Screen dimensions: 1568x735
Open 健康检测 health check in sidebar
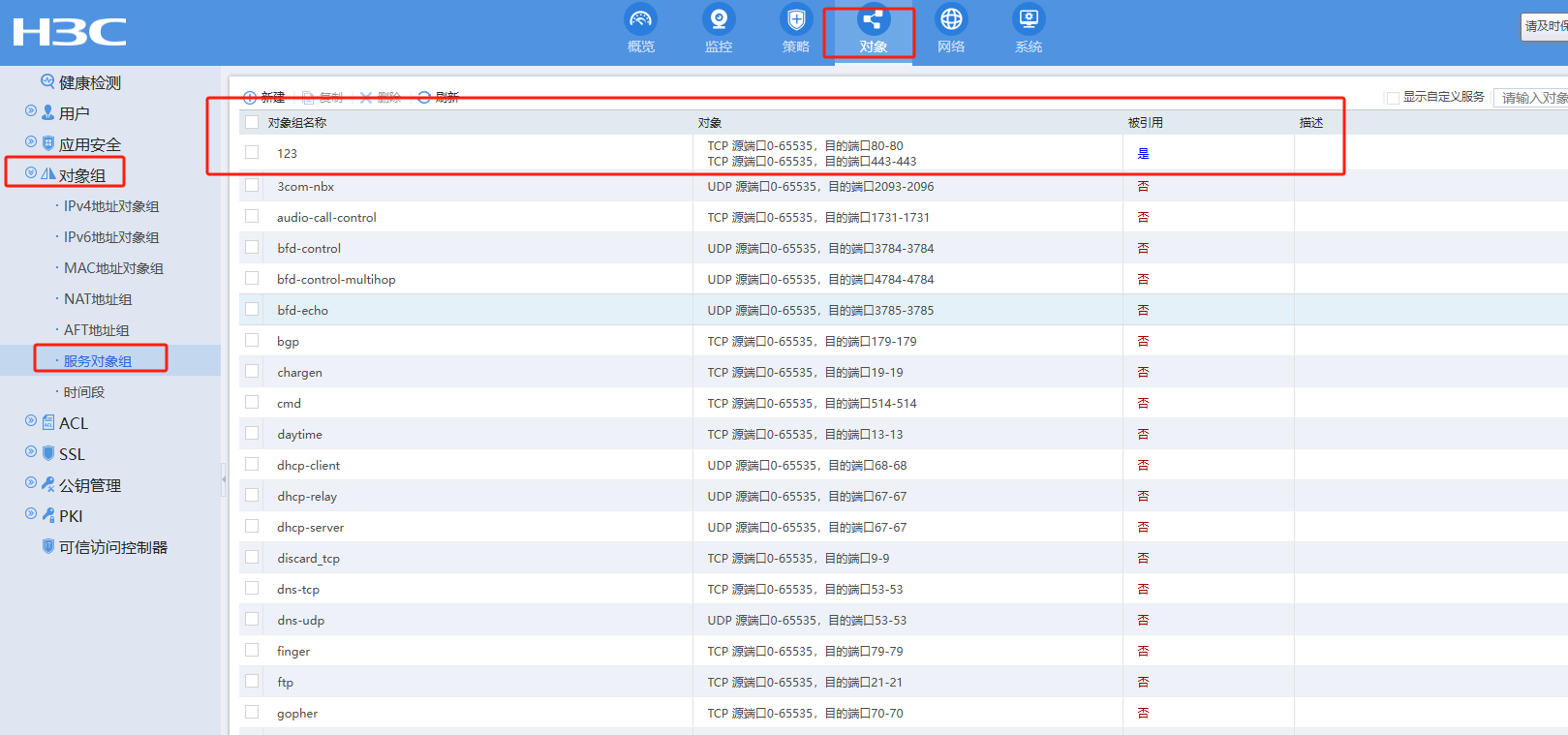[90, 83]
